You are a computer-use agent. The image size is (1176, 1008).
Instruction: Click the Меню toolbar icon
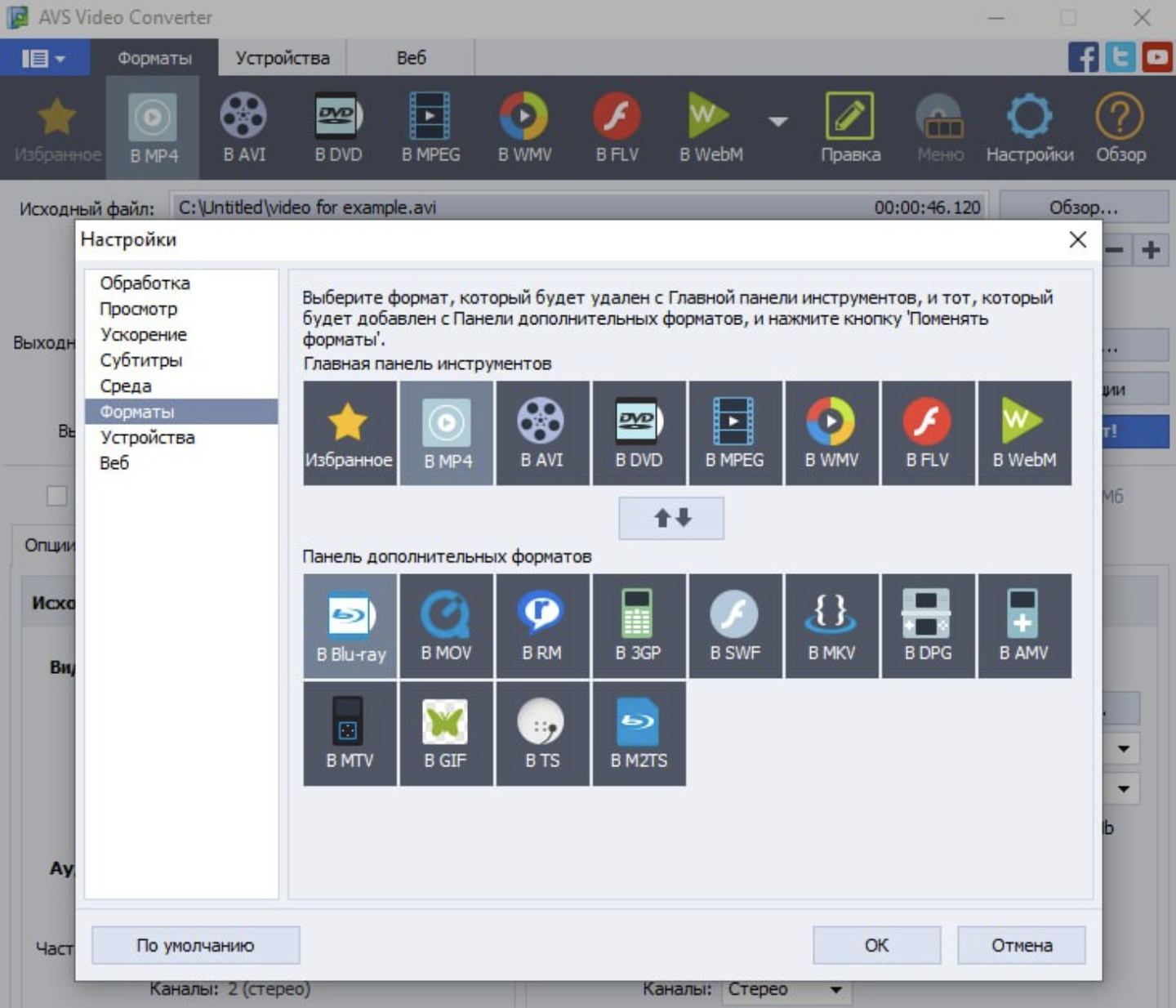pos(940,128)
